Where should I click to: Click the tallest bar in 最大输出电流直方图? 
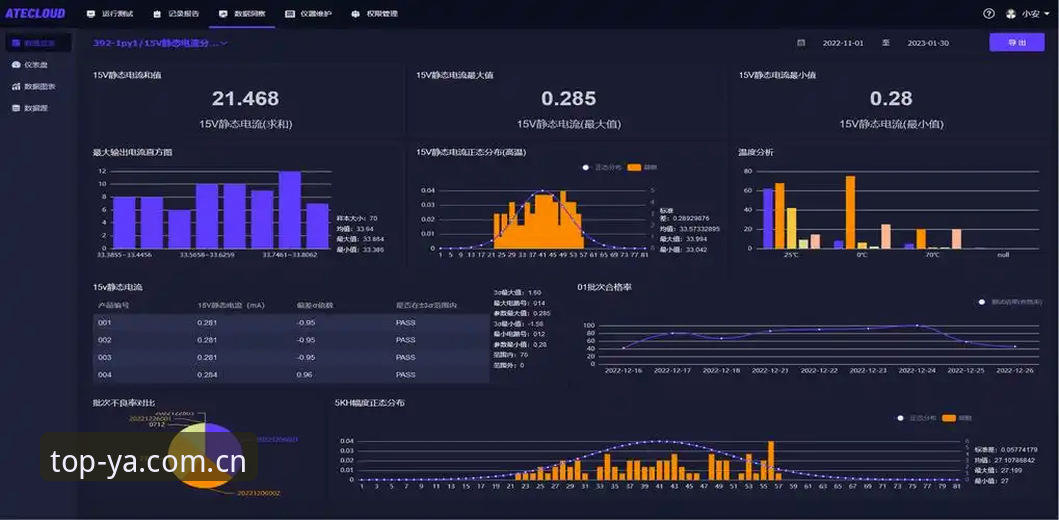point(290,210)
